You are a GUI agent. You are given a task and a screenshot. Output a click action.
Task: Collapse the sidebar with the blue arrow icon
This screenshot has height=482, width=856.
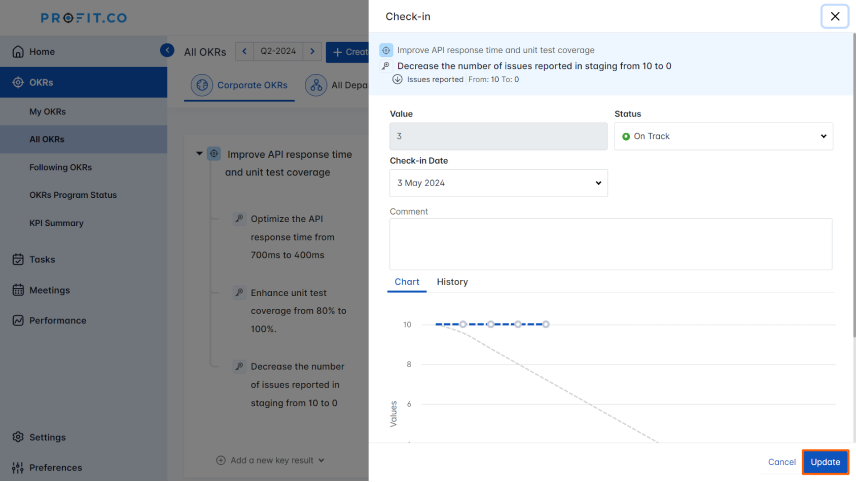coord(167,50)
